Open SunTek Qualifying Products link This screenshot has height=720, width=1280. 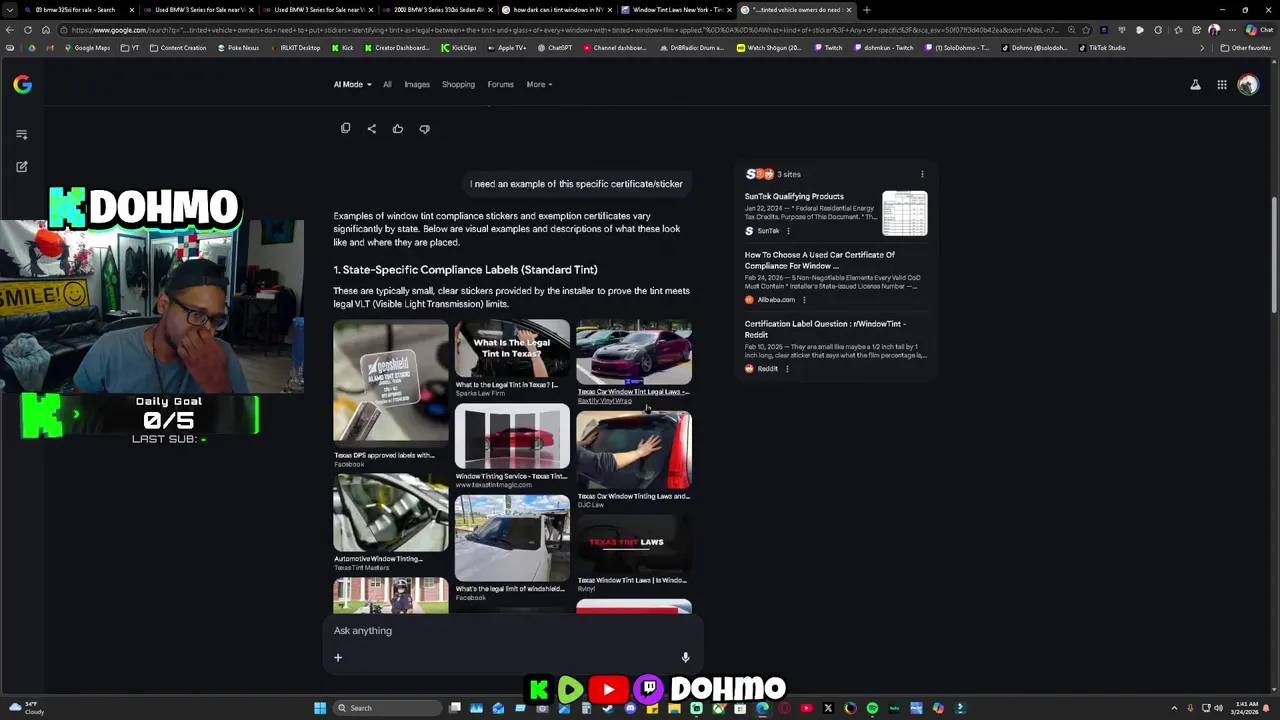[x=794, y=197]
